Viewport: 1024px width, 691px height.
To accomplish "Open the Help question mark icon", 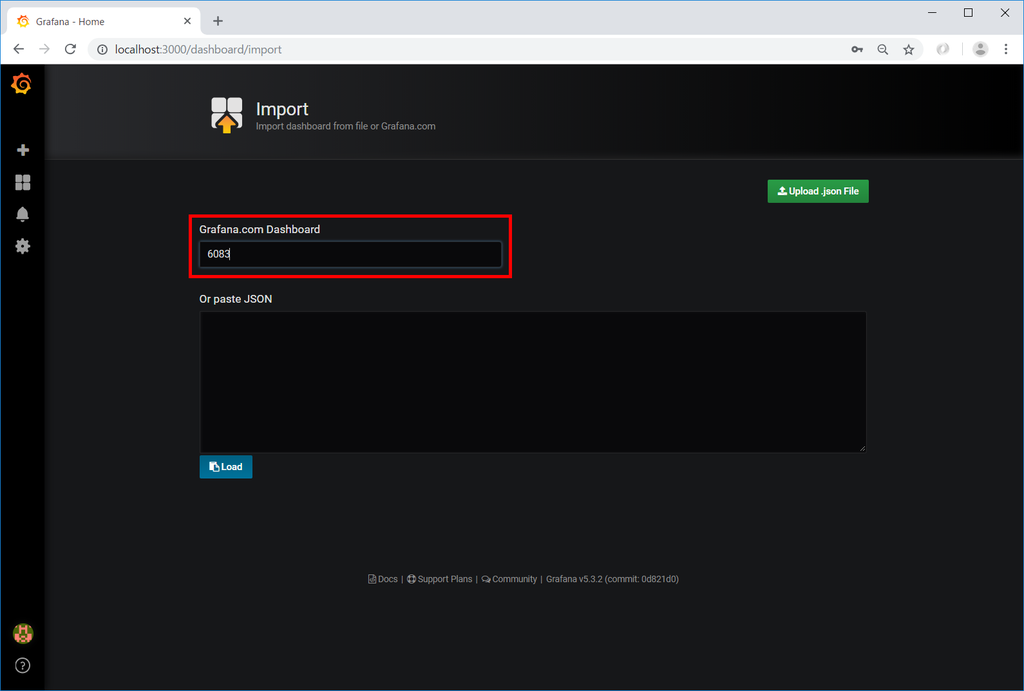I will (x=23, y=666).
